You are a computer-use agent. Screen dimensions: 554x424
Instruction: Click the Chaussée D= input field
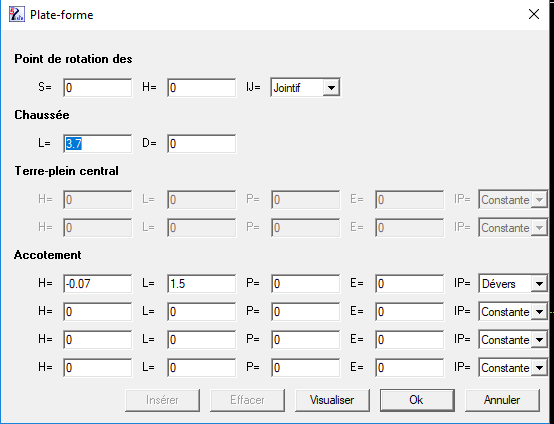pos(201,143)
